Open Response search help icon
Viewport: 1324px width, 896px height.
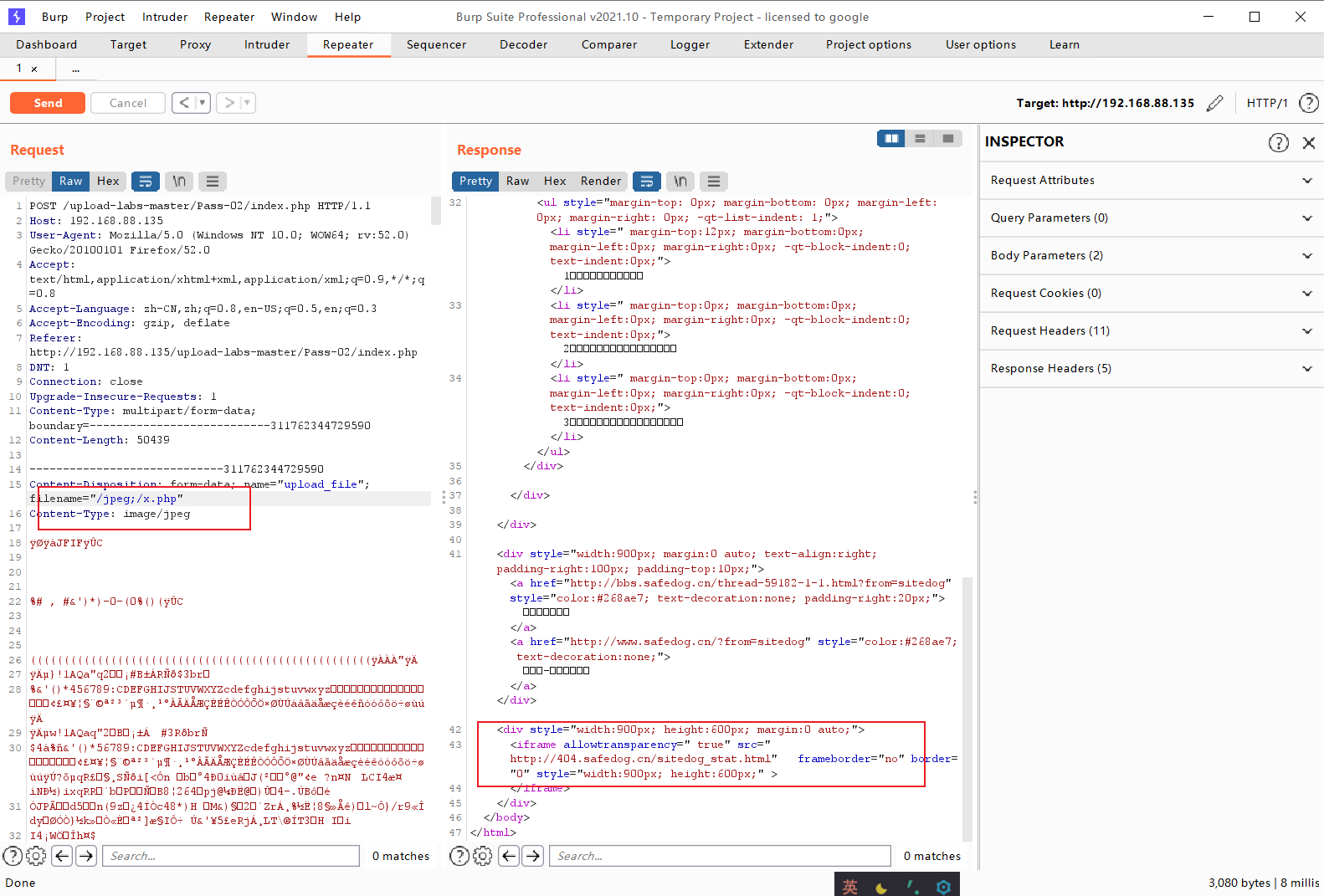tap(459, 856)
